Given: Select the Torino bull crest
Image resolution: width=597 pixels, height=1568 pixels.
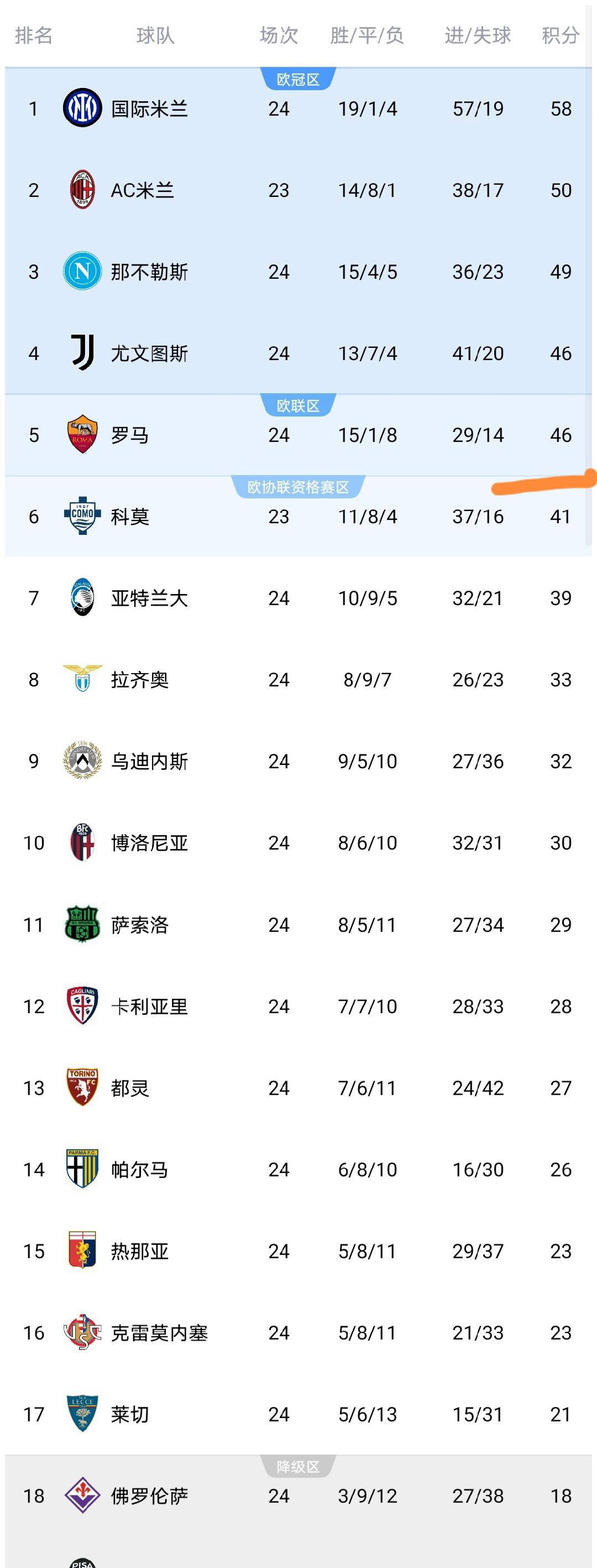Looking at the screenshot, I should pyautogui.click(x=82, y=1088).
